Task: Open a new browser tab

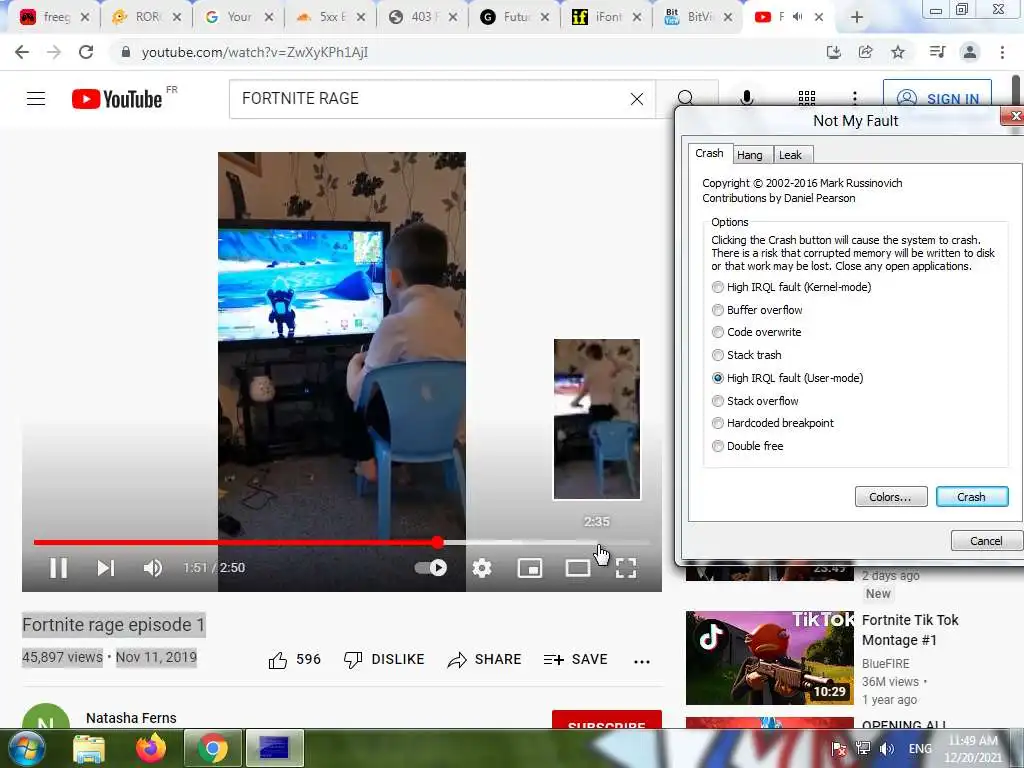Action: (857, 18)
